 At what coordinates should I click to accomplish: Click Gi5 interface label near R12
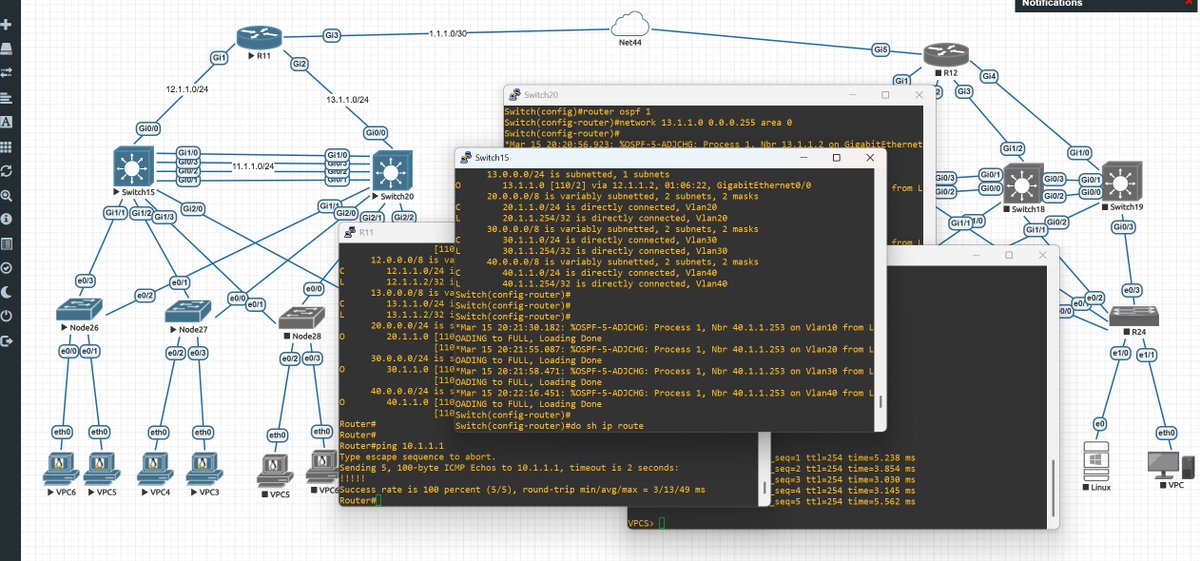pyautogui.click(x=881, y=49)
